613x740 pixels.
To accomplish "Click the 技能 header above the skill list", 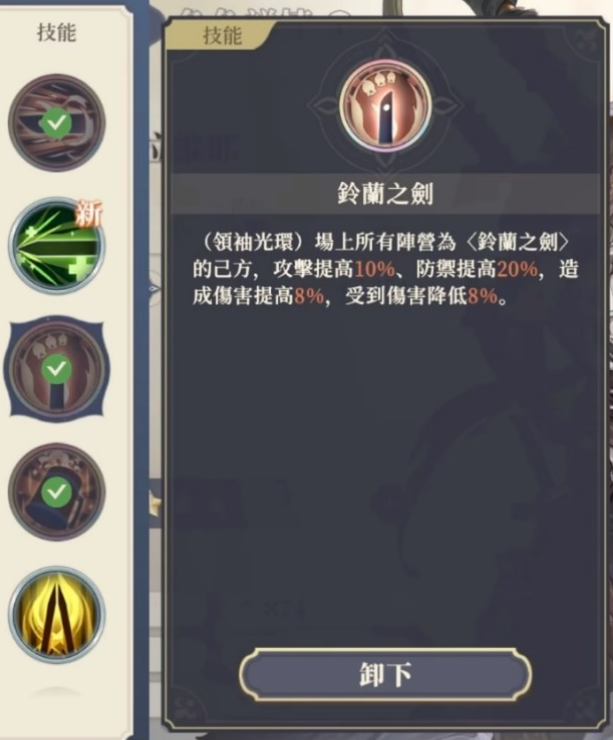I will pos(57,33).
